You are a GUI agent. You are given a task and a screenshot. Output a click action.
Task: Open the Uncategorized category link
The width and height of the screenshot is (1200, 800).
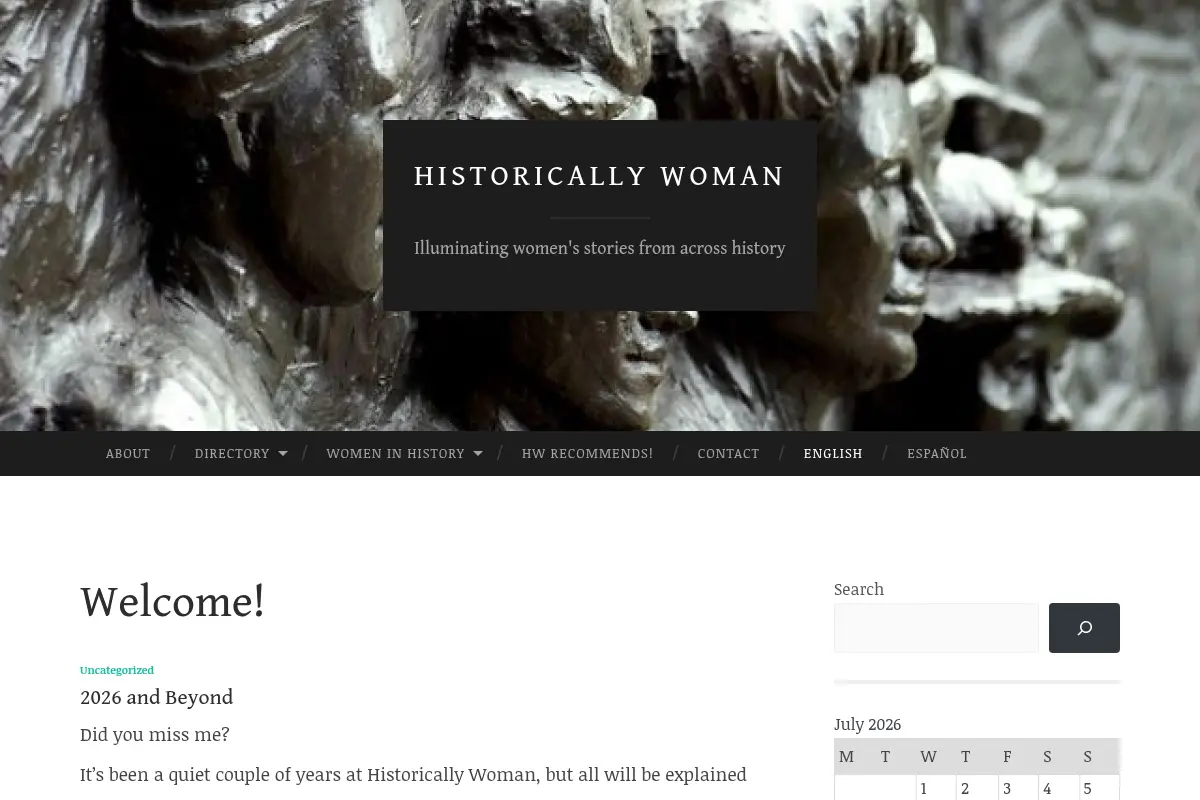(x=117, y=670)
